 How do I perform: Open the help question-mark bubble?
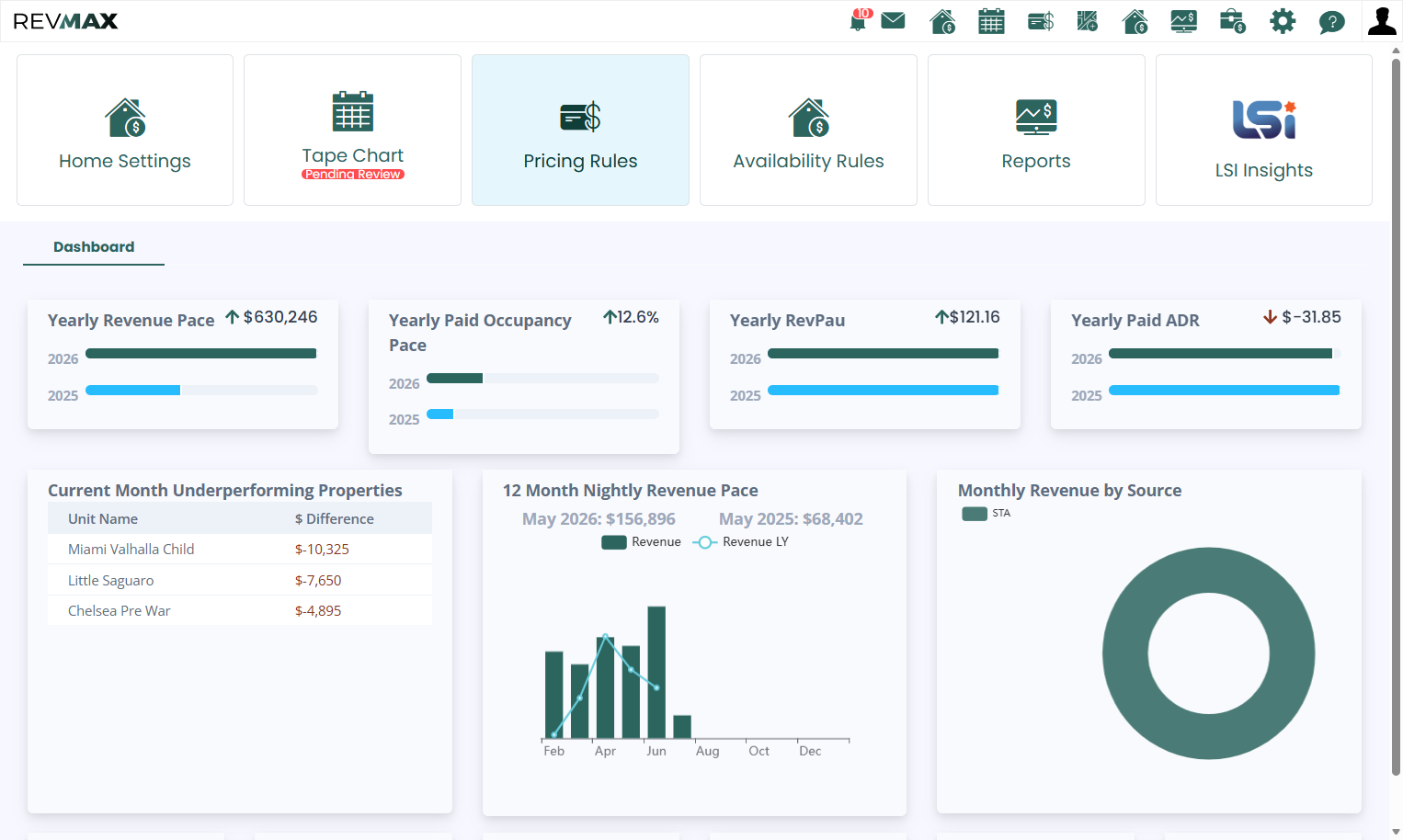(1331, 22)
